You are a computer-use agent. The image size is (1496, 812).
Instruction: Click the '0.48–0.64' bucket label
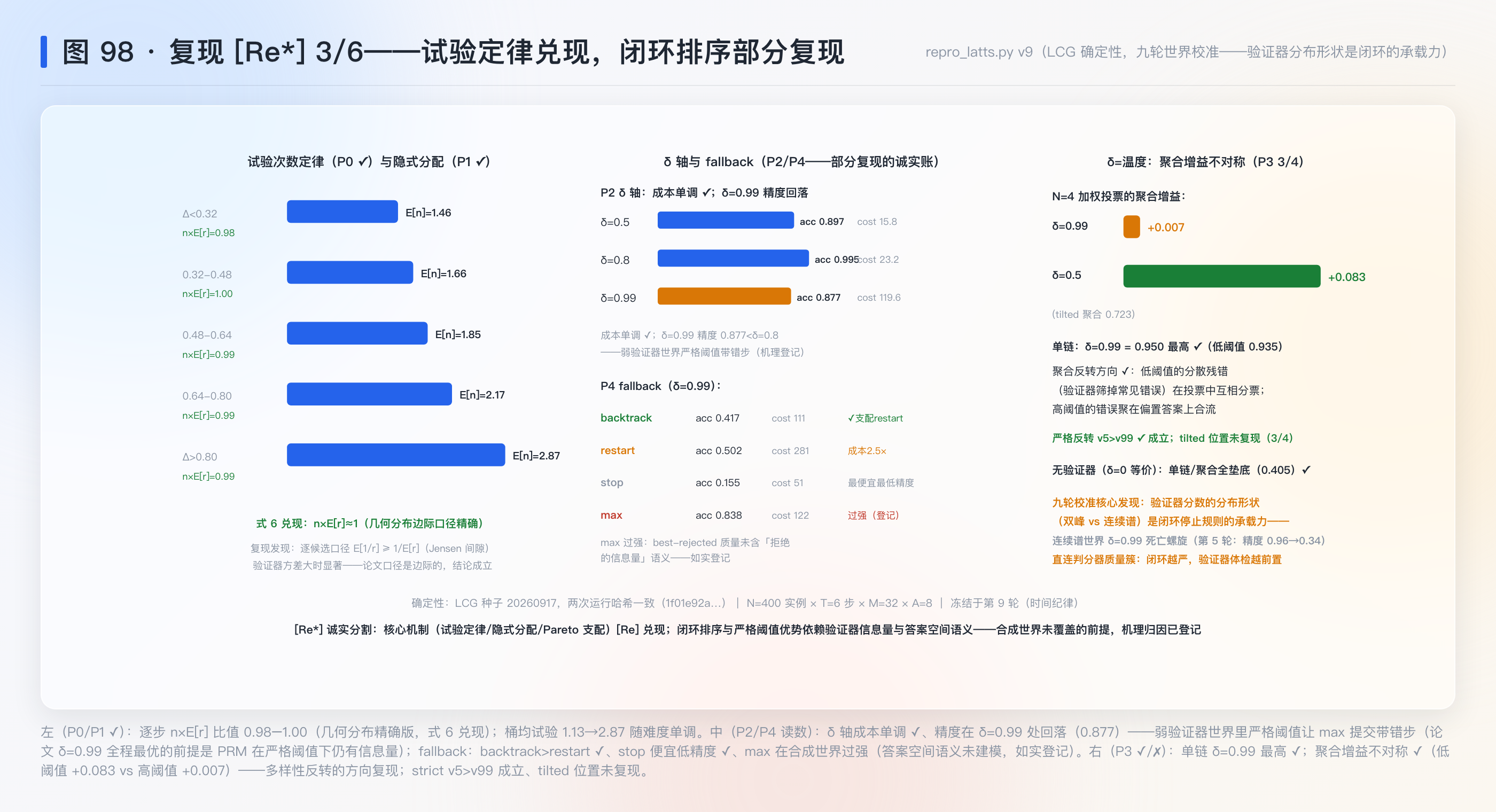(x=207, y=335)
